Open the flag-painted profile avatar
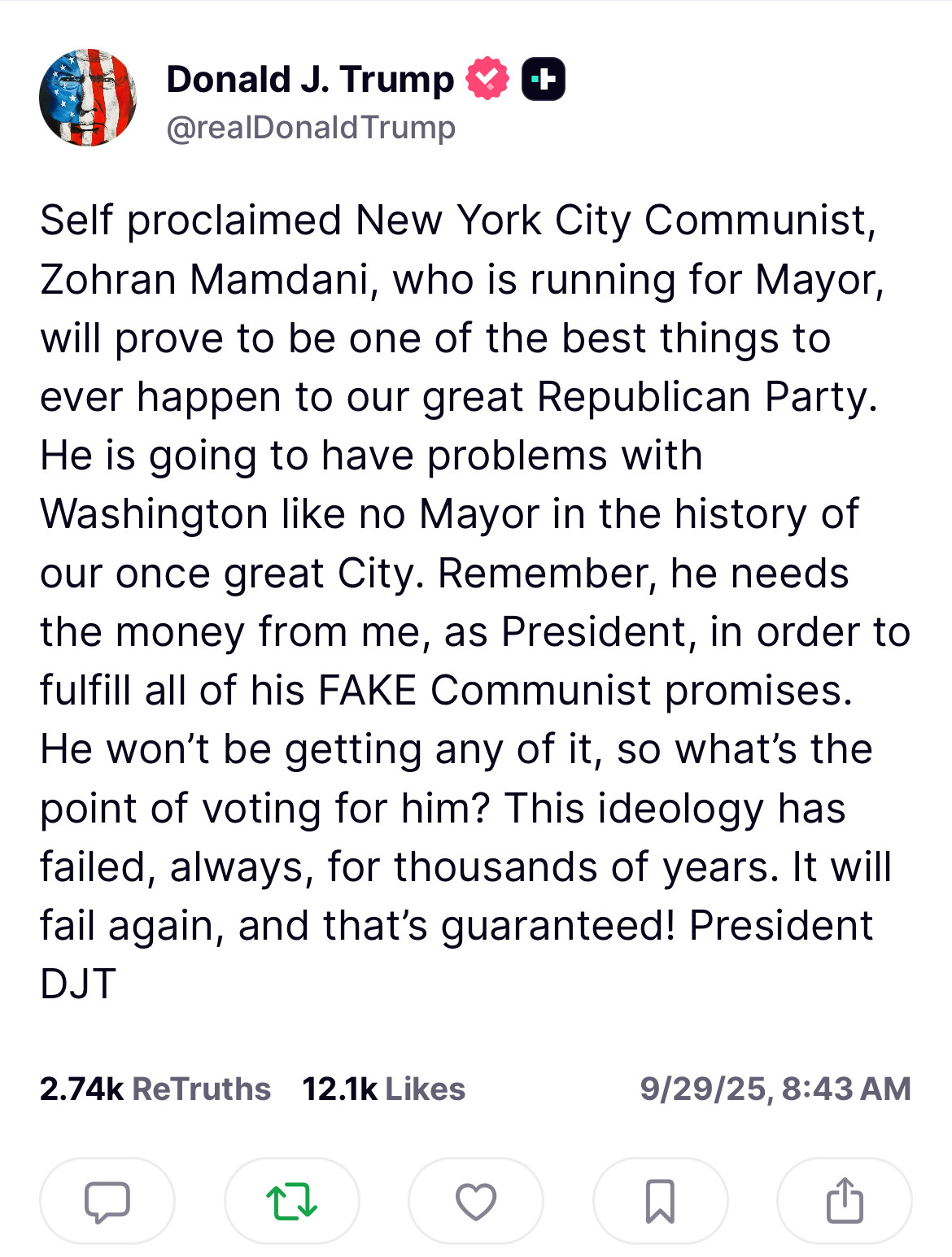Viewport: 952px width, 1257px height. pos(88,98)
